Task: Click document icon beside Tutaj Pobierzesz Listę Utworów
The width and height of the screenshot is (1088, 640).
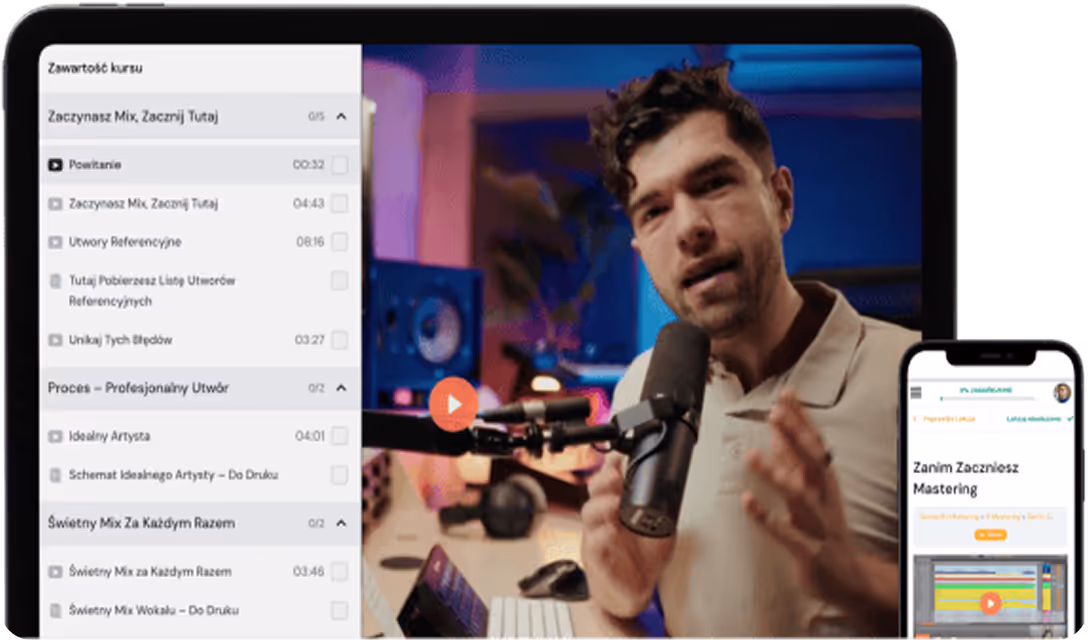Action: click(56, 281)
